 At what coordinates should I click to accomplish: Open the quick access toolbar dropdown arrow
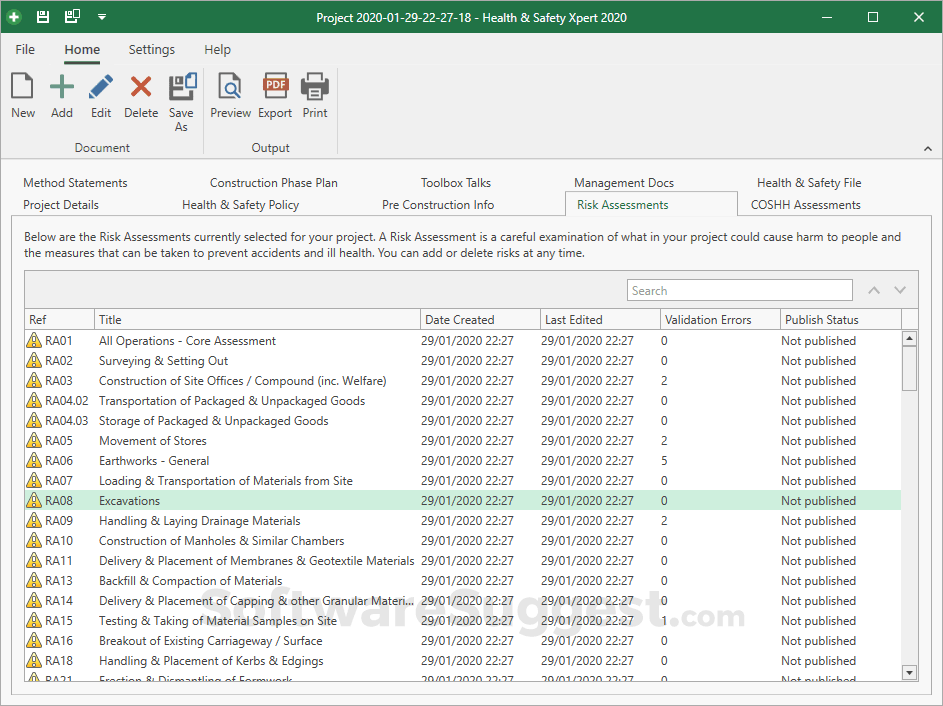[x=101, y=16]
